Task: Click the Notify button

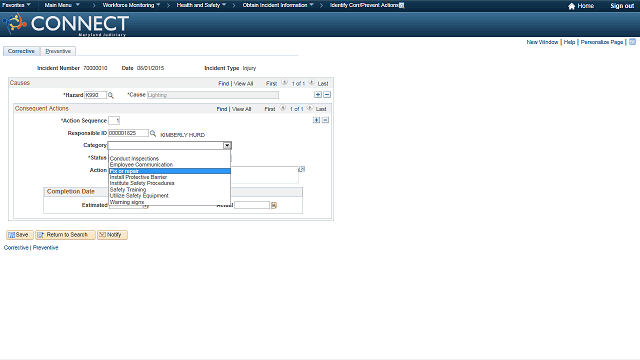Action: click(112, 235)
